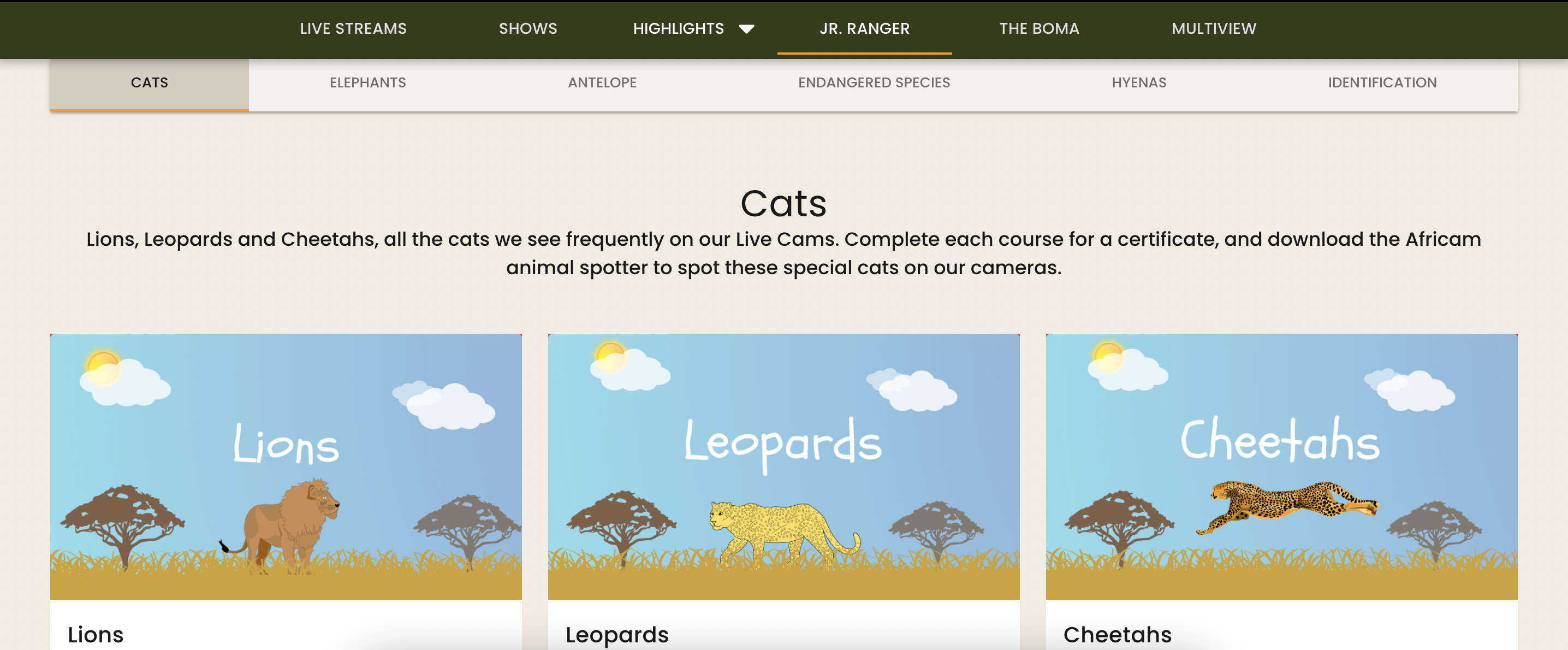Open the Endangered Species tab
Screen dimensions: 1568x650
[x=874, y=83]
